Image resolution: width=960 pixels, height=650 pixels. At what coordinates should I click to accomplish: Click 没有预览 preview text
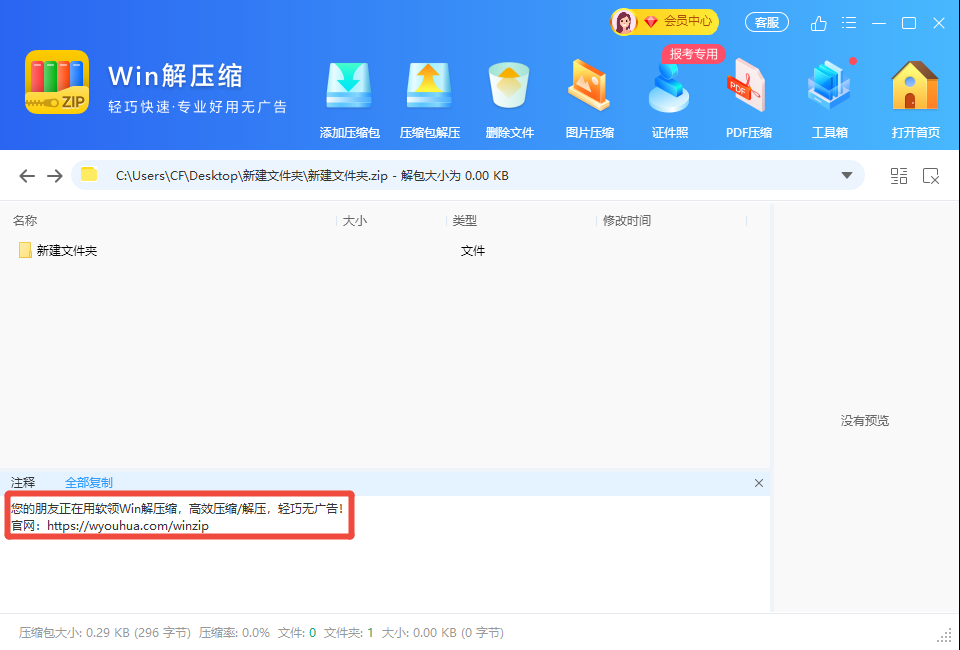tap(864, 420)
